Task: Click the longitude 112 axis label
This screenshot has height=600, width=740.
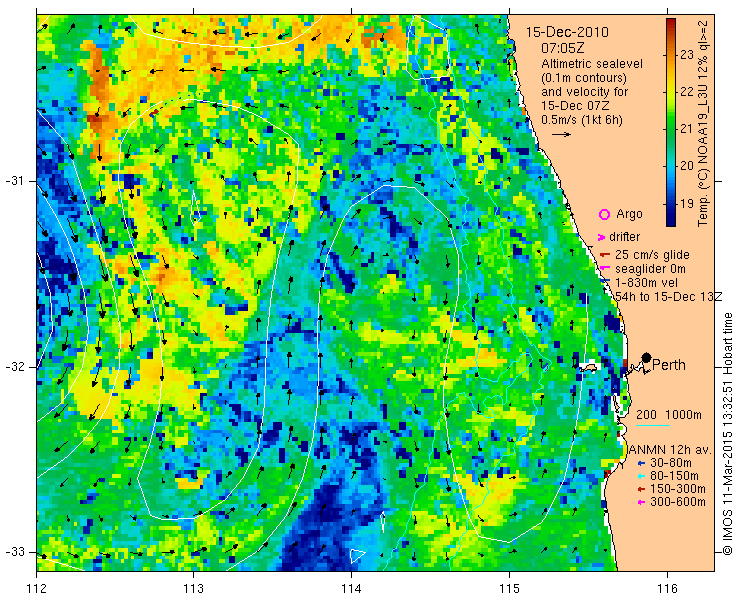Action: (36, 589)
